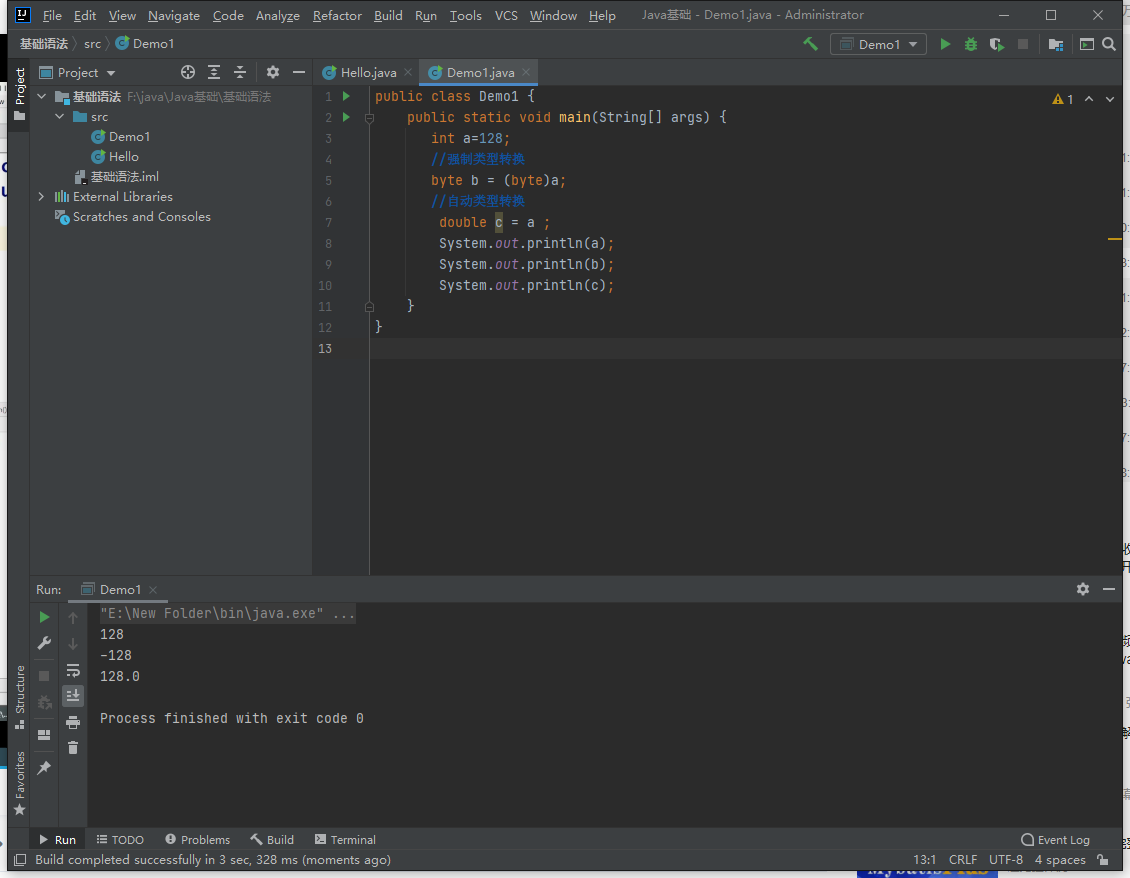Toggle scroll to end in Run console

point(73,696)
